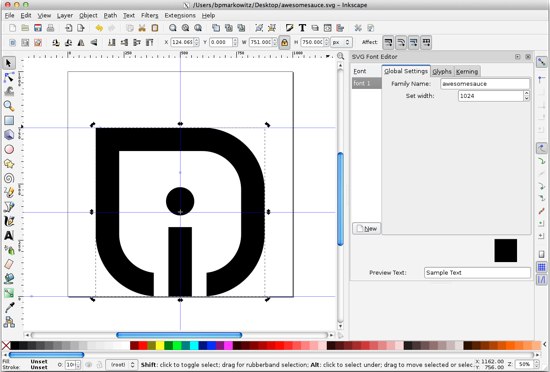Select the Selector arrow tool
This screenshot has width=550, height=372.
9,63
